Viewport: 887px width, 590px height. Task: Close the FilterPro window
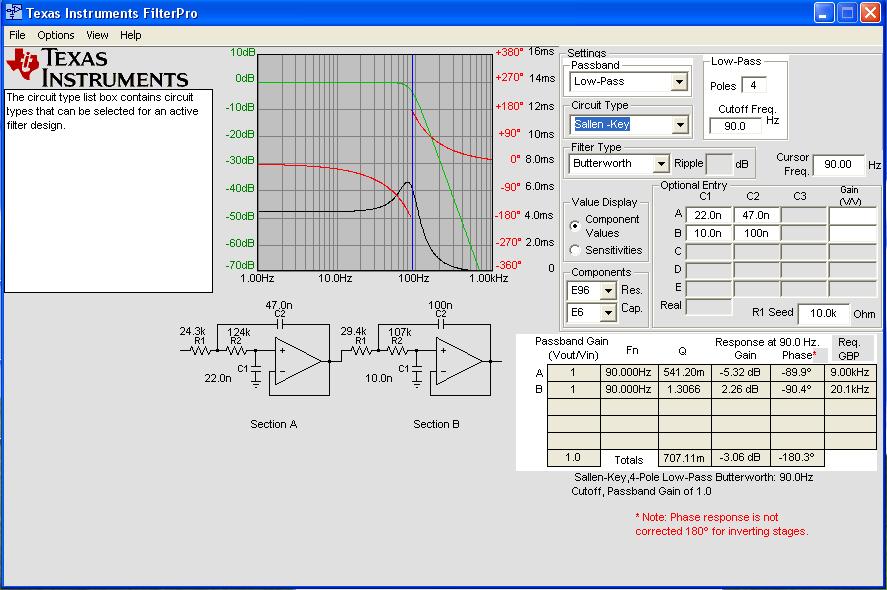pyautogui.click(x=870, y=12)
